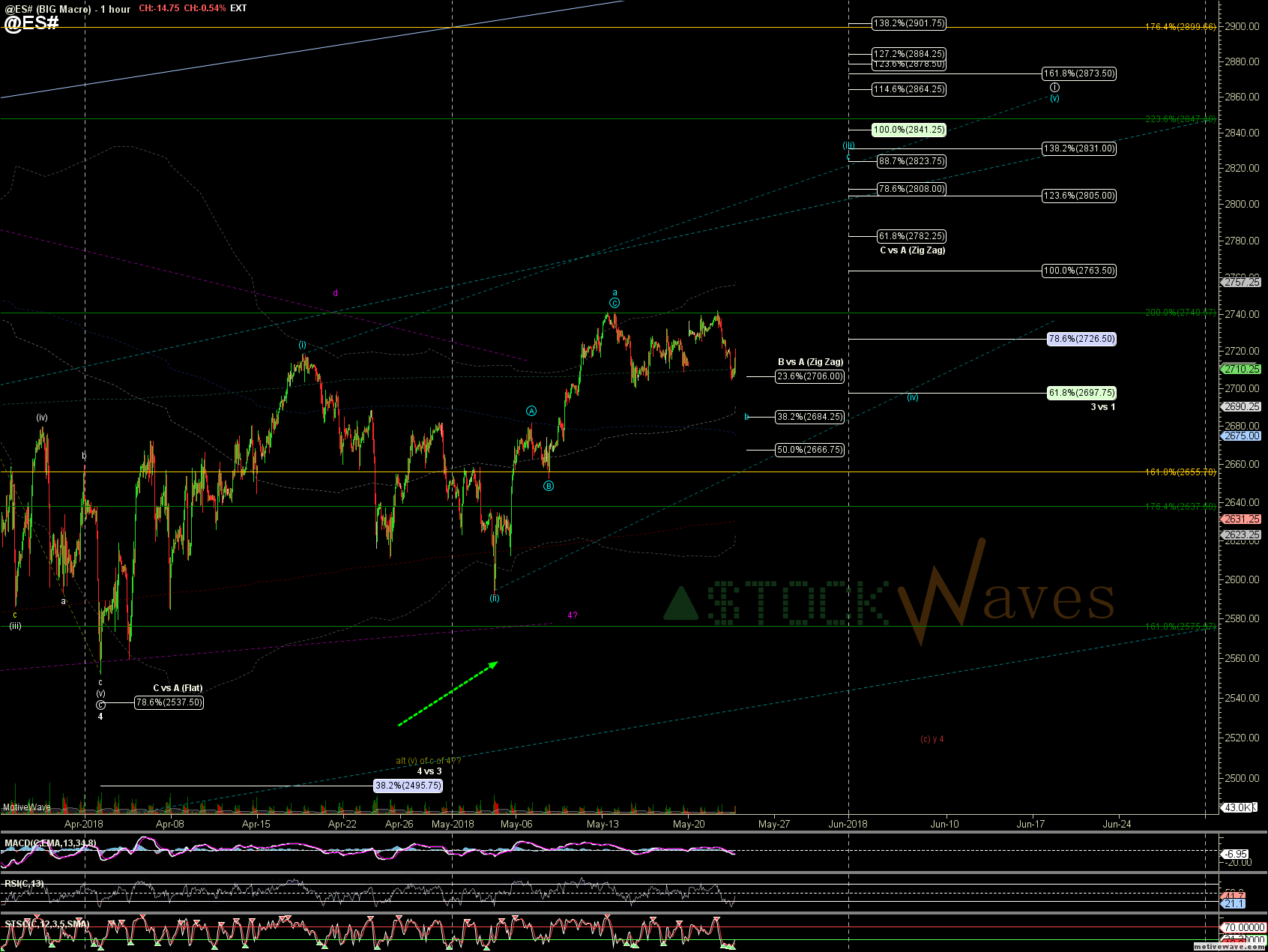Click the Jun-2018 date on time axis
Image resolution: width=1268 pixels, height=952 pixels.
point(848,824)
